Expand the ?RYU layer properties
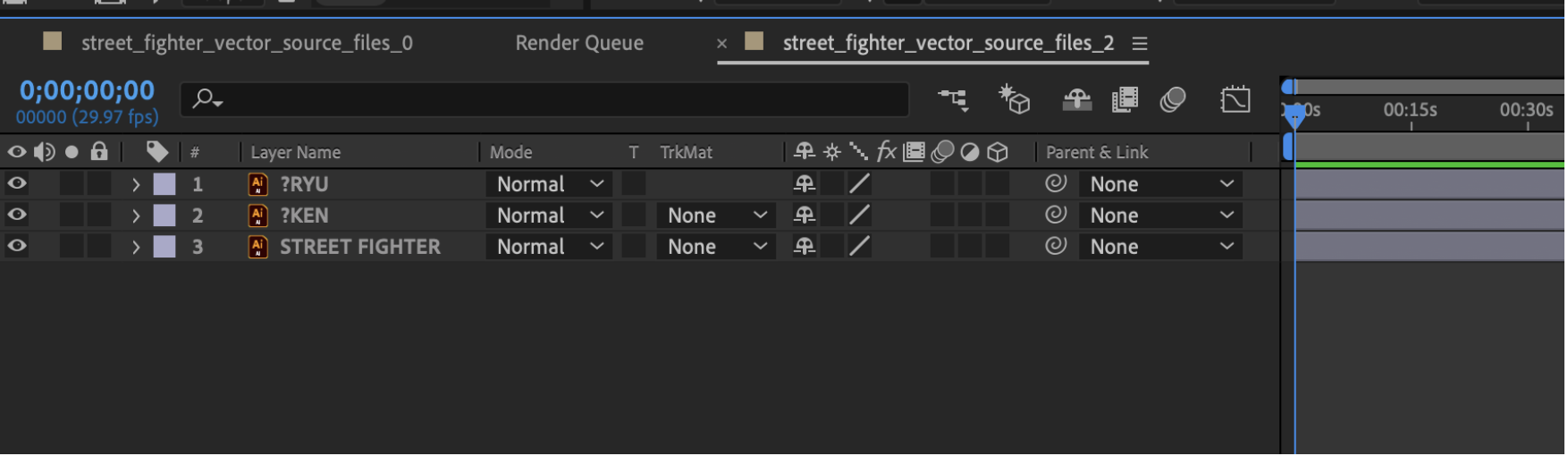 (x=136, y=185)
